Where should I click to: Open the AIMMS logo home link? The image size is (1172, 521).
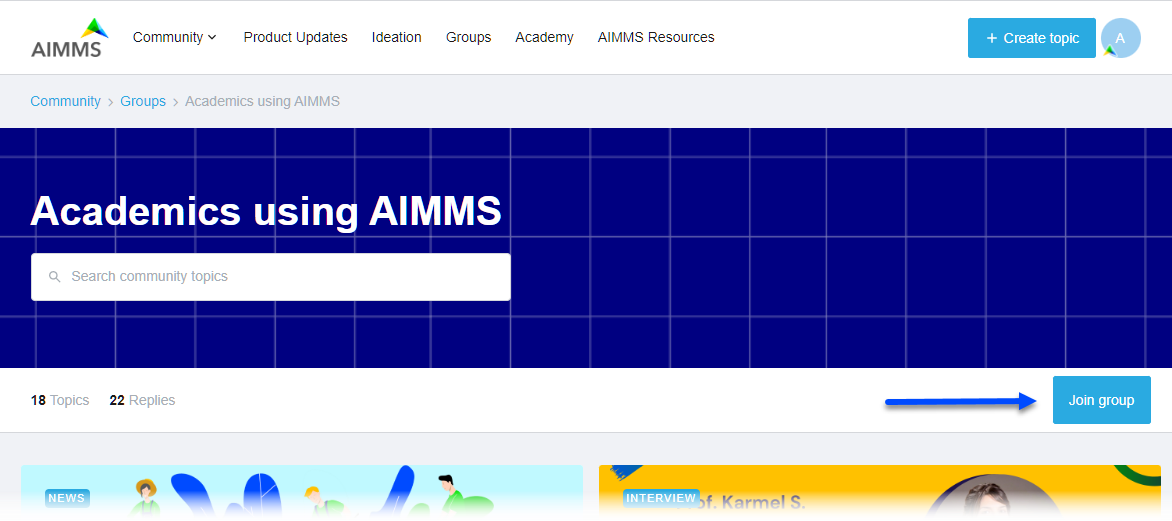pyautogui.click(x=69, y=37)
